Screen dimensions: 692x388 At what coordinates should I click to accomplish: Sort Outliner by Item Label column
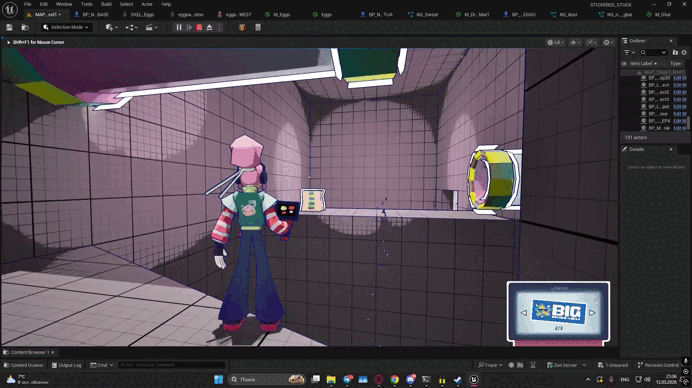point(643,64)
